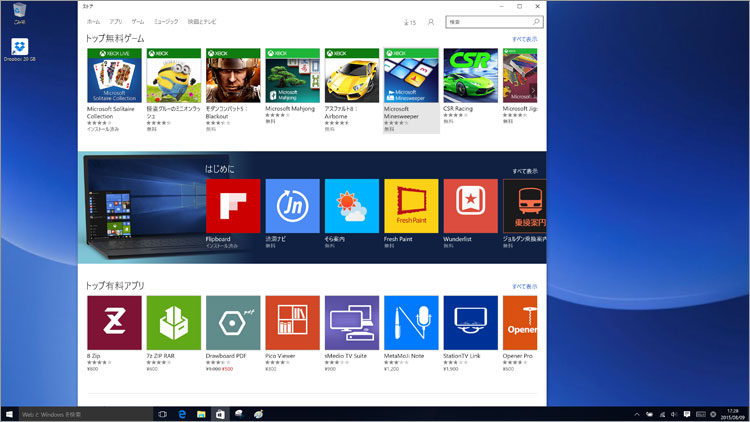Open the Drawboard PDF app tile

[232, 322]
